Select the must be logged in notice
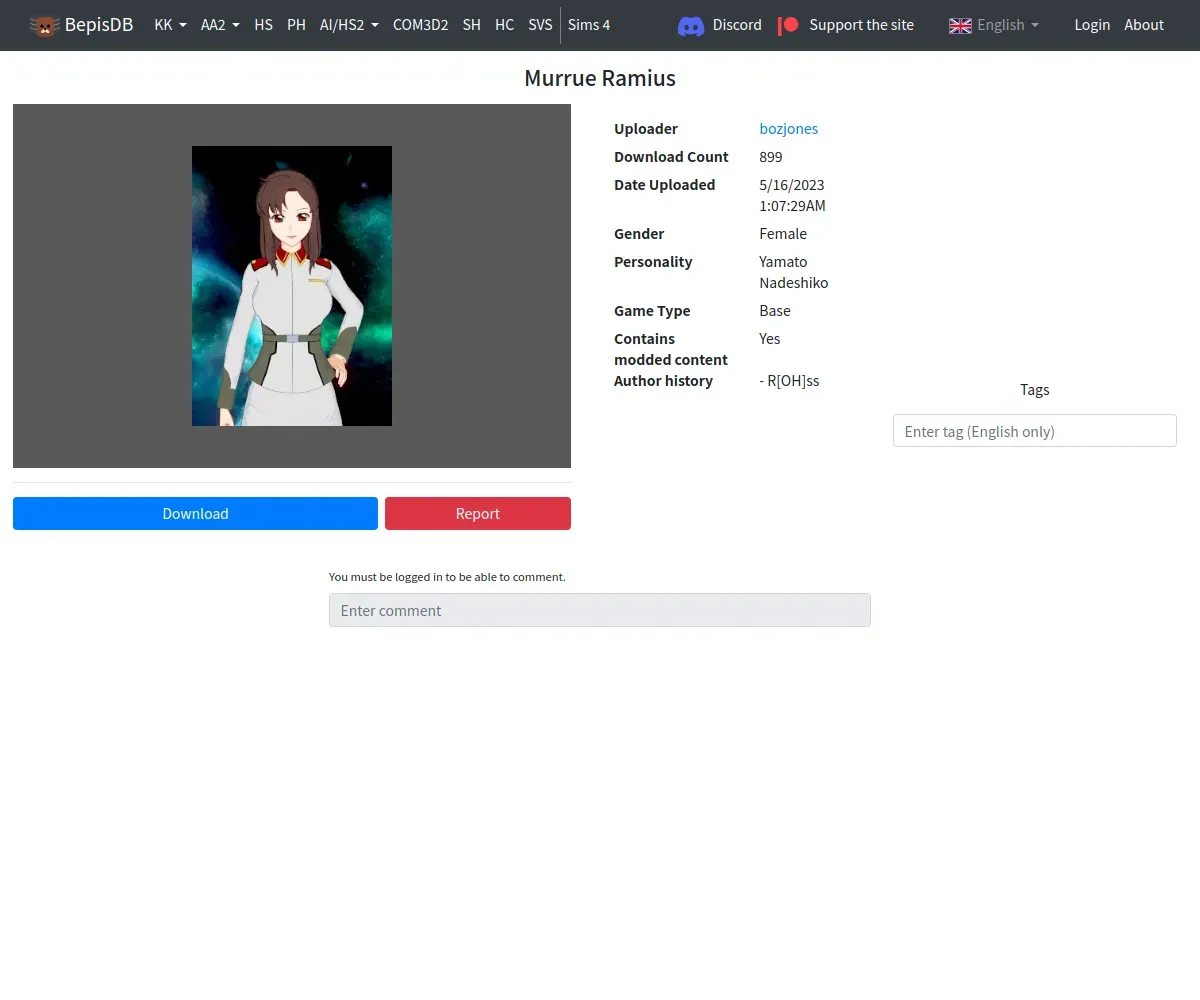 [447, 577]
